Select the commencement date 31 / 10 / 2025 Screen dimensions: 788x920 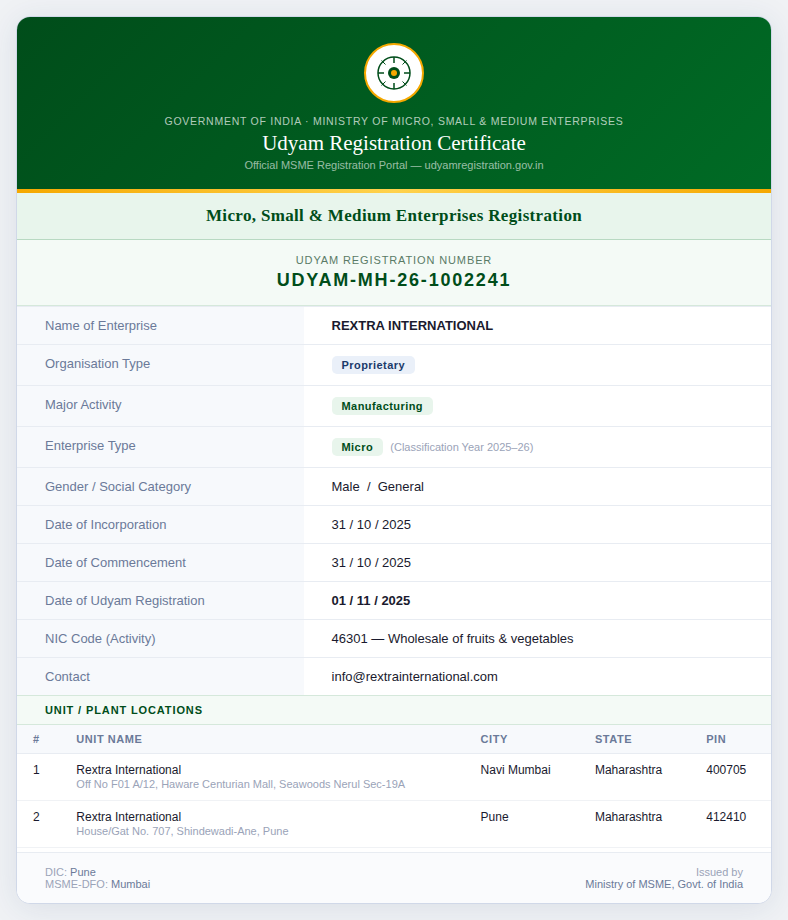371,563
